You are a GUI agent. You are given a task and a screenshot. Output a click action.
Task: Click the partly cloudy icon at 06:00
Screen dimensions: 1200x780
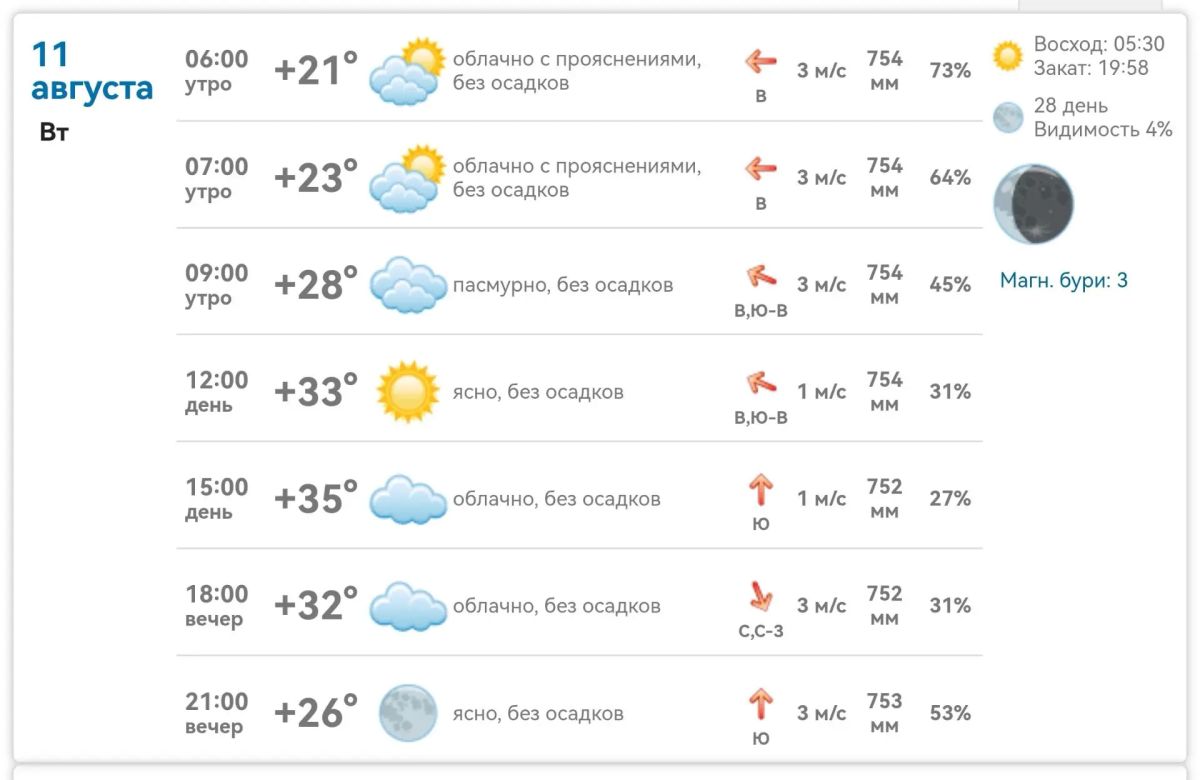(x=408, y=71)
